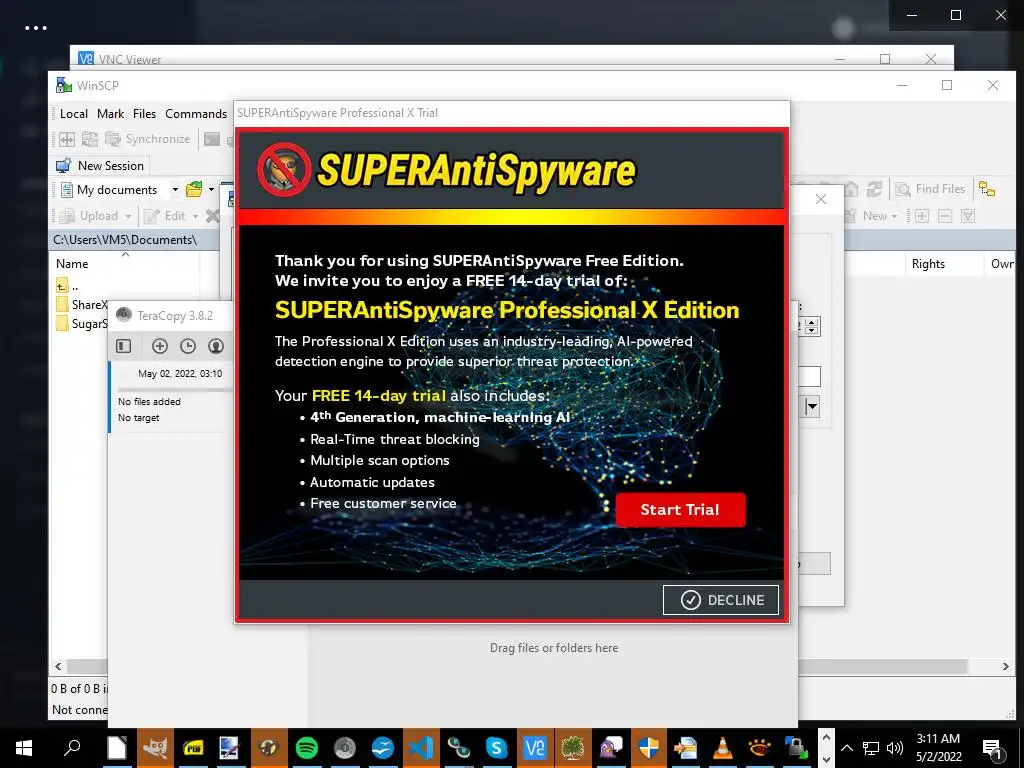This screenshot has height=768, width=1024.
Task: Open Windows taskbar search
Action: [72, 748]
